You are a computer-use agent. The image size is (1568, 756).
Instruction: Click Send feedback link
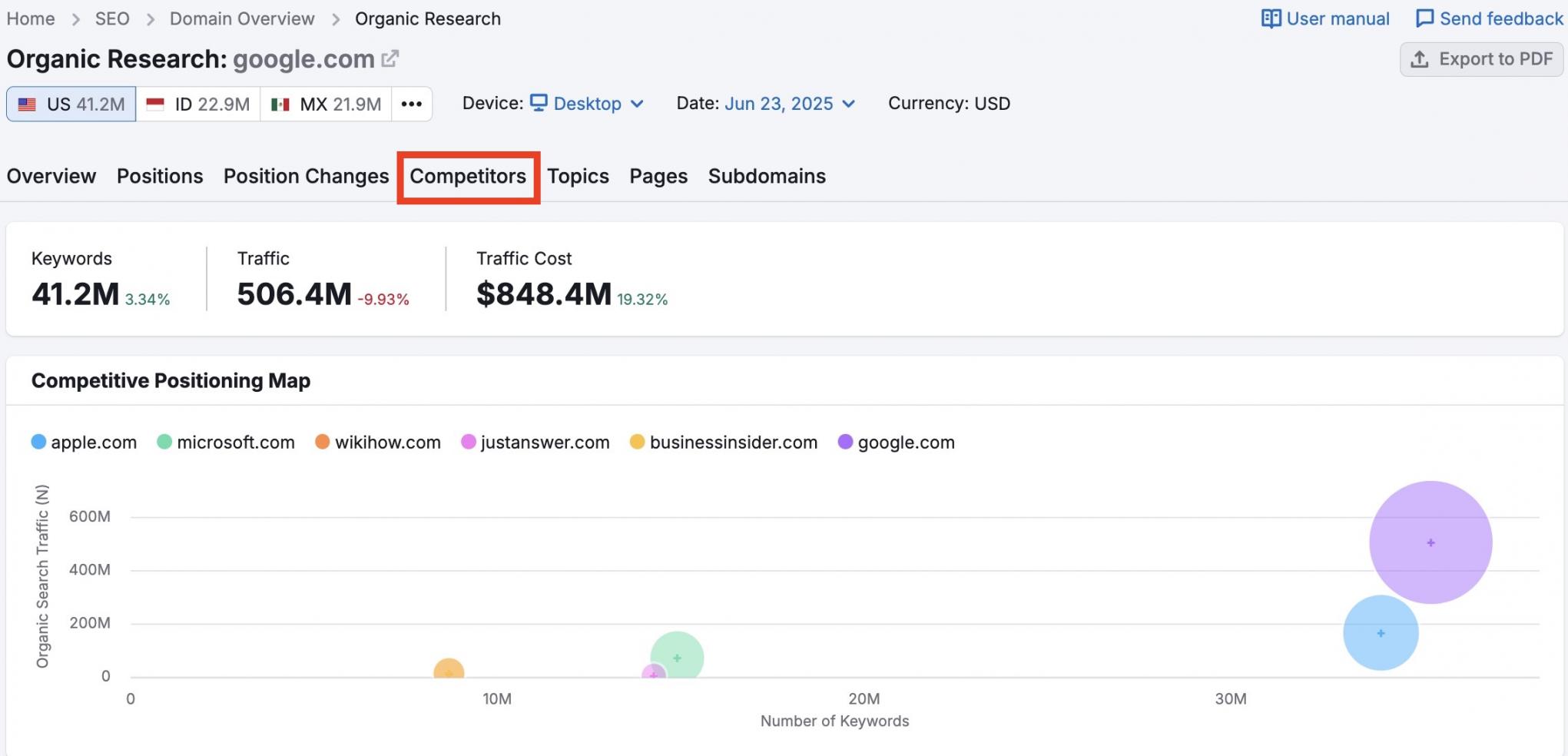(x=1490, y=18)
